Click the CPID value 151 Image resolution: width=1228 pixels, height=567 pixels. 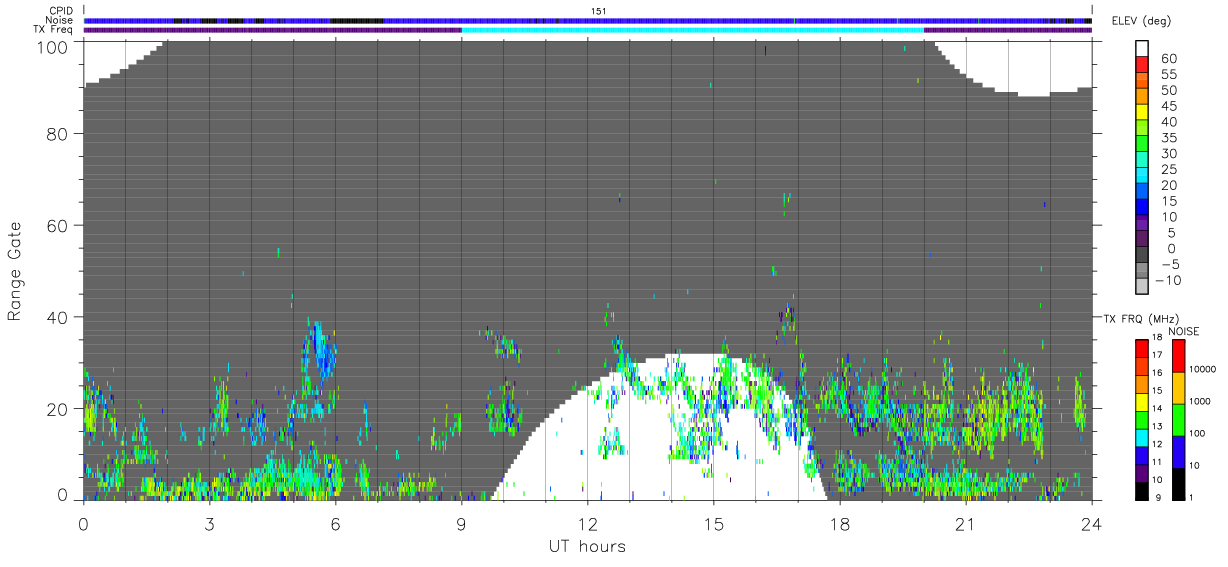tap(599, 11)
